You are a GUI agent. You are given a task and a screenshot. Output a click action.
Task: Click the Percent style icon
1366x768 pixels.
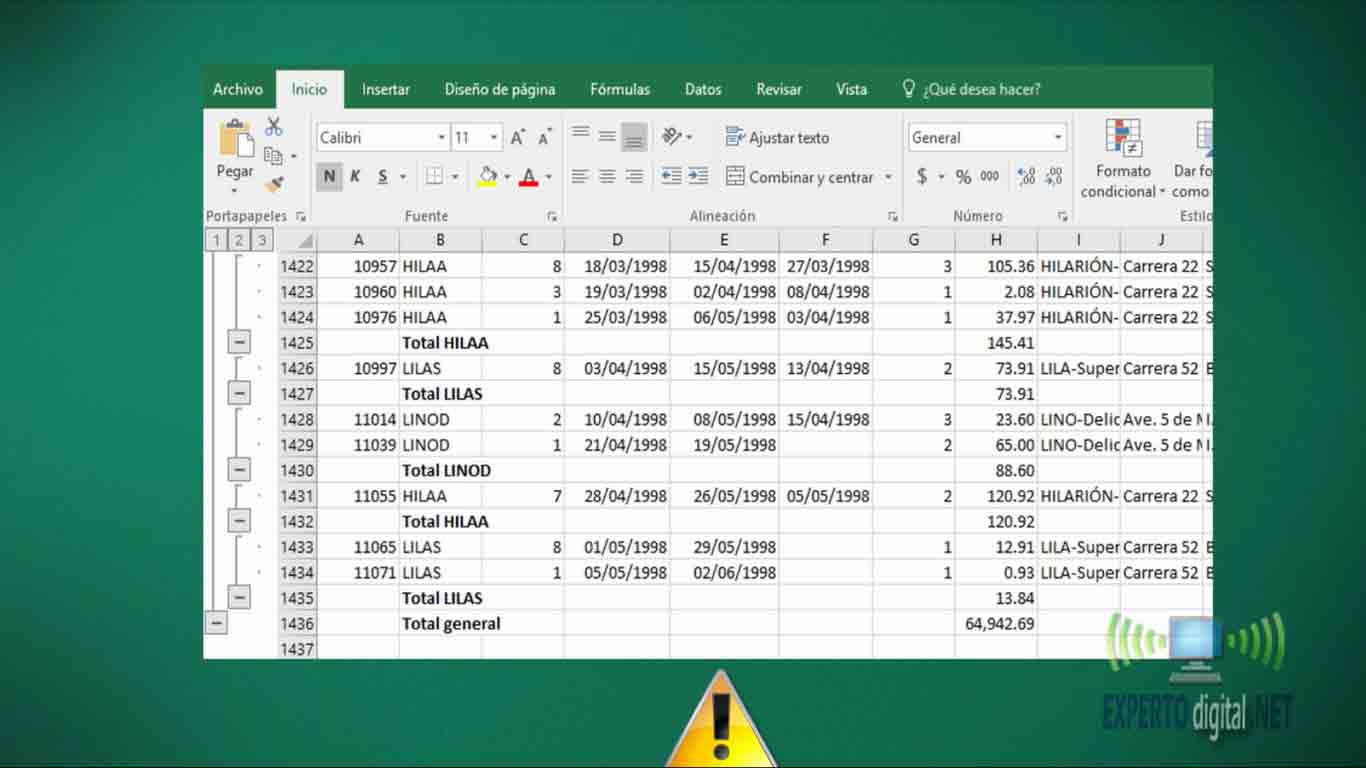(963, 177)
